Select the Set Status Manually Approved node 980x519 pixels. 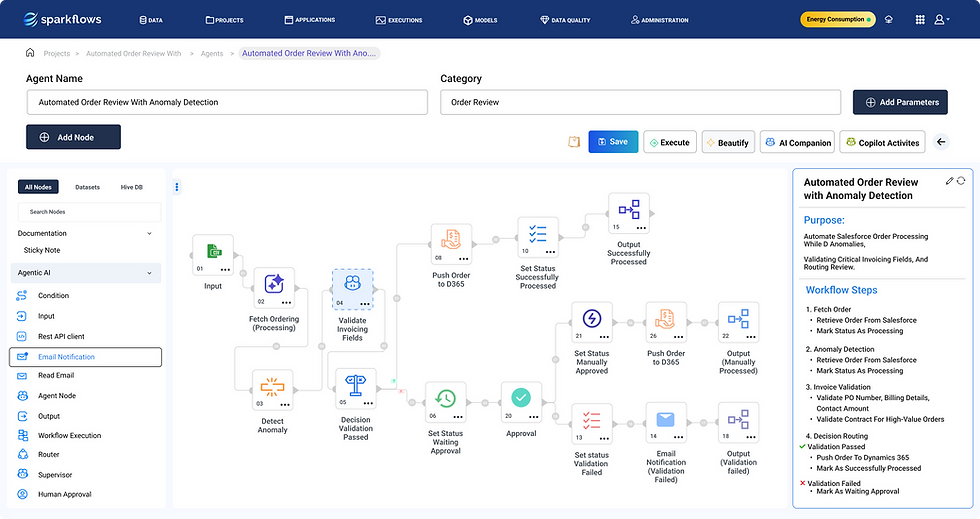(592, 322)
